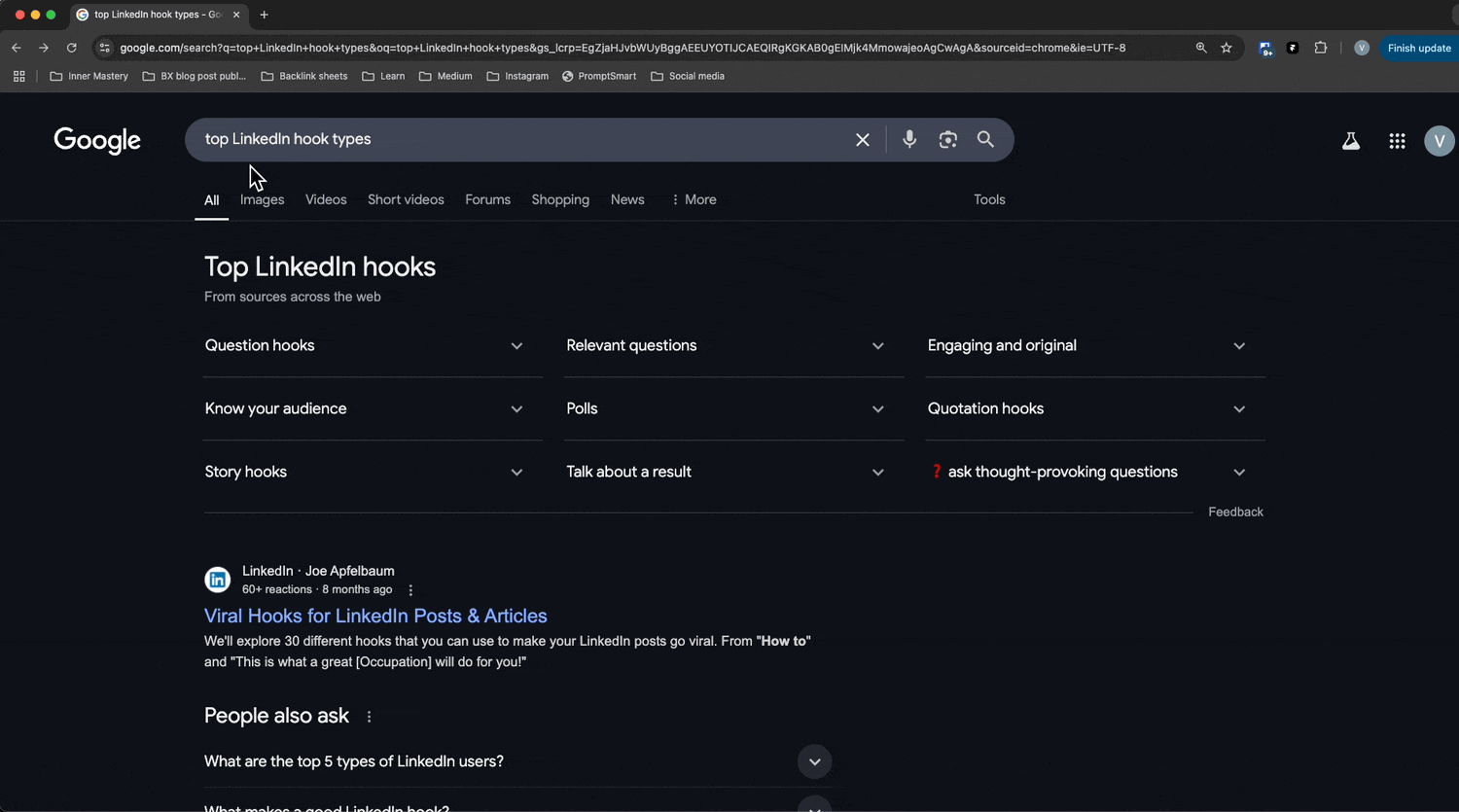This screenshot has width=1459, height=812.
Task: Open the three-dot menu beside Joe Apfelbaum result
Action: (x=410, y=590)
